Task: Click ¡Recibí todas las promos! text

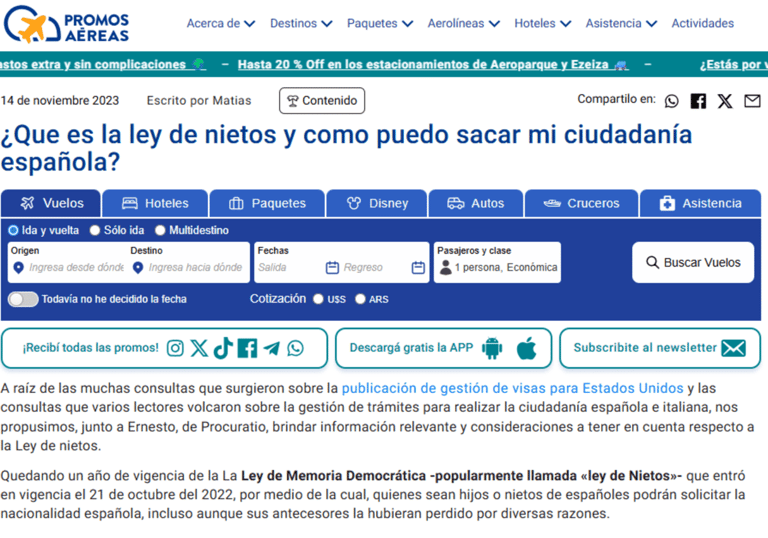Action: tap(91, 348)
